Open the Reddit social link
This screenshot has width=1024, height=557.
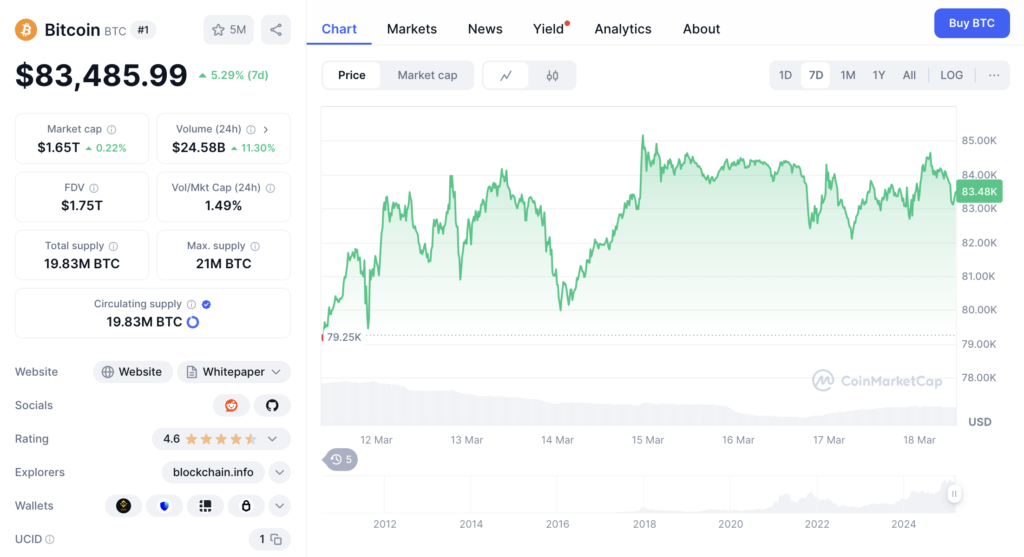pyautogui.click(x=231, y=406)
